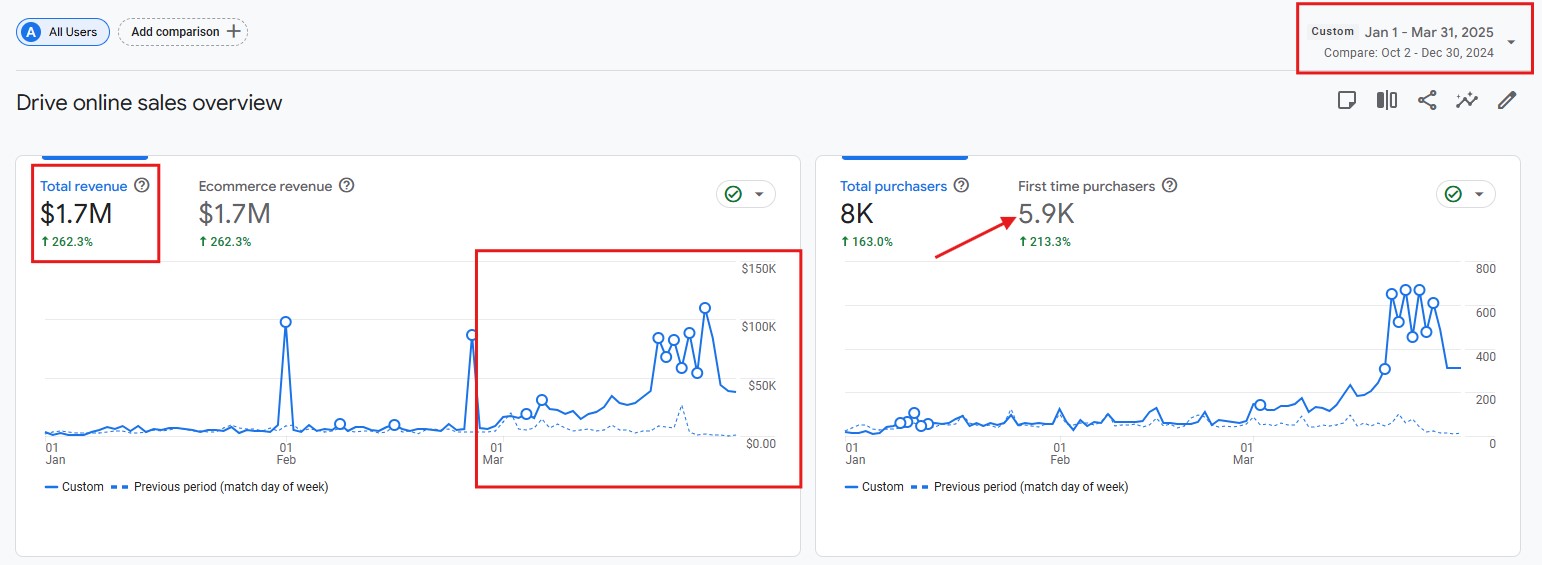
Task: Click the 163.0% purchasers change indicator
Action: (867, 242)
